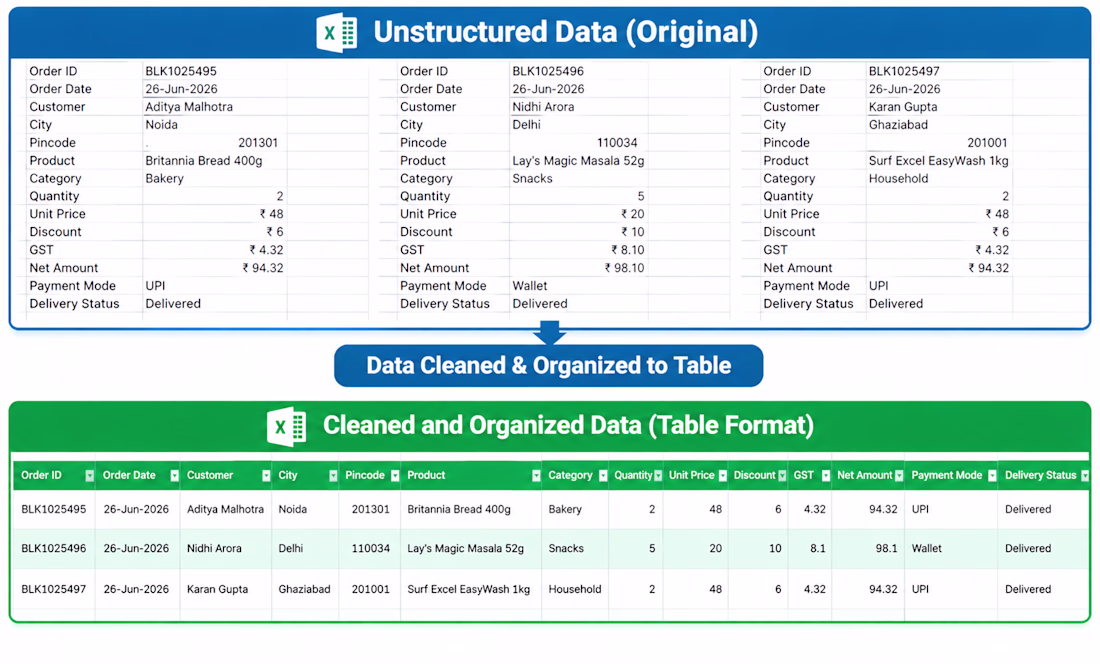Select Surf Excel EasyWash 1kg in the unstructured data block
Viewport: 1100px width, 664px height.
(938, 161)
